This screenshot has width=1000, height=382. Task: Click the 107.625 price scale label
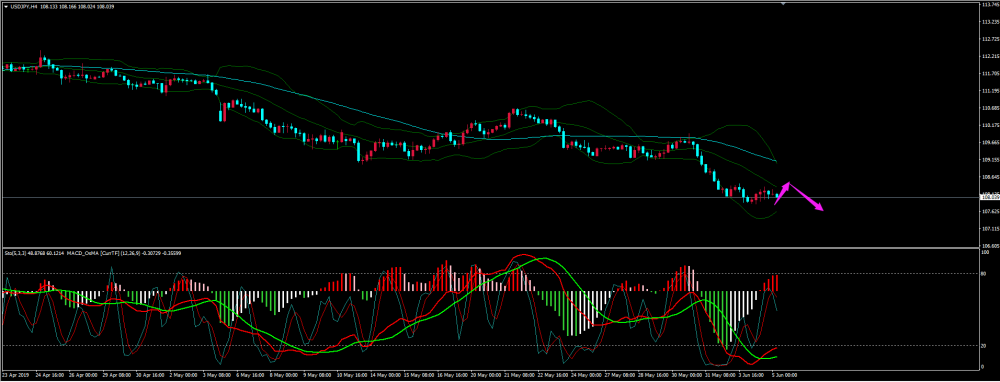990,212
